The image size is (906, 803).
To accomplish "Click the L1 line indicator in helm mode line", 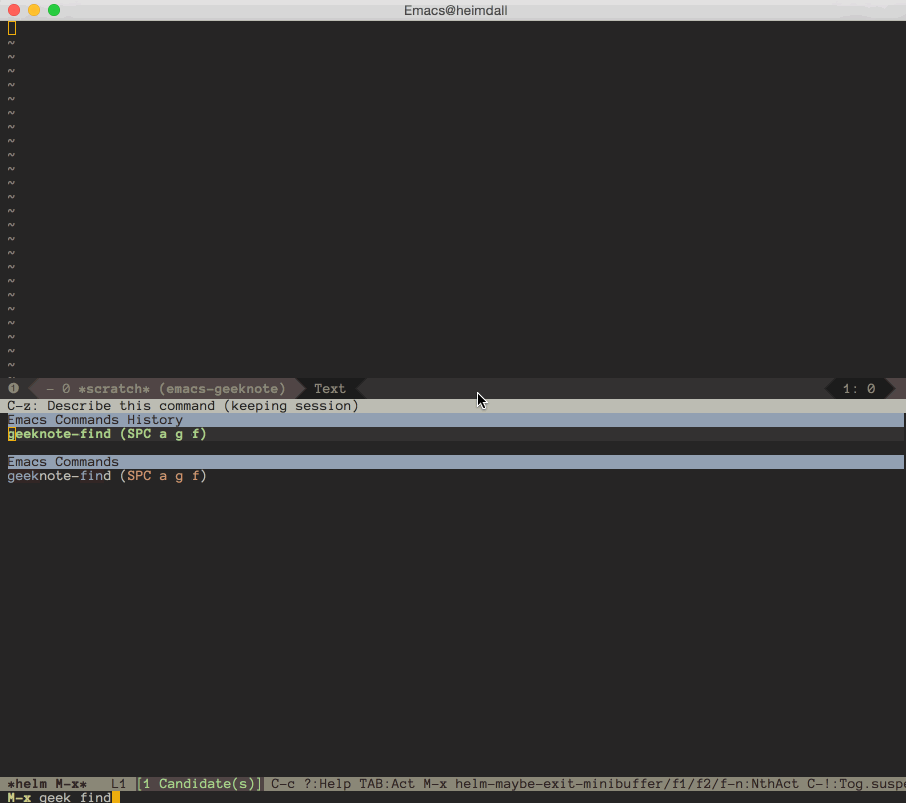I will (x=118, y=784).
